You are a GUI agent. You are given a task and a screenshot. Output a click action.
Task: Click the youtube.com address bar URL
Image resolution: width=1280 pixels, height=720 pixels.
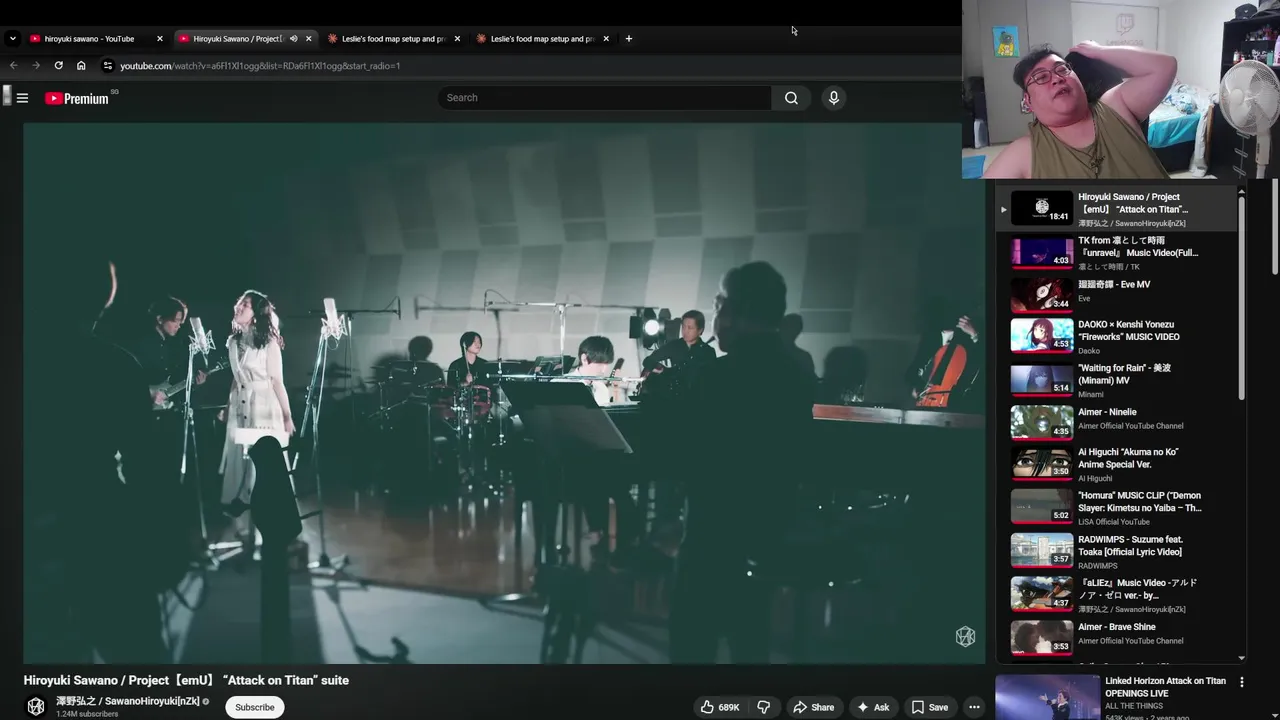[x=260, y=66]
